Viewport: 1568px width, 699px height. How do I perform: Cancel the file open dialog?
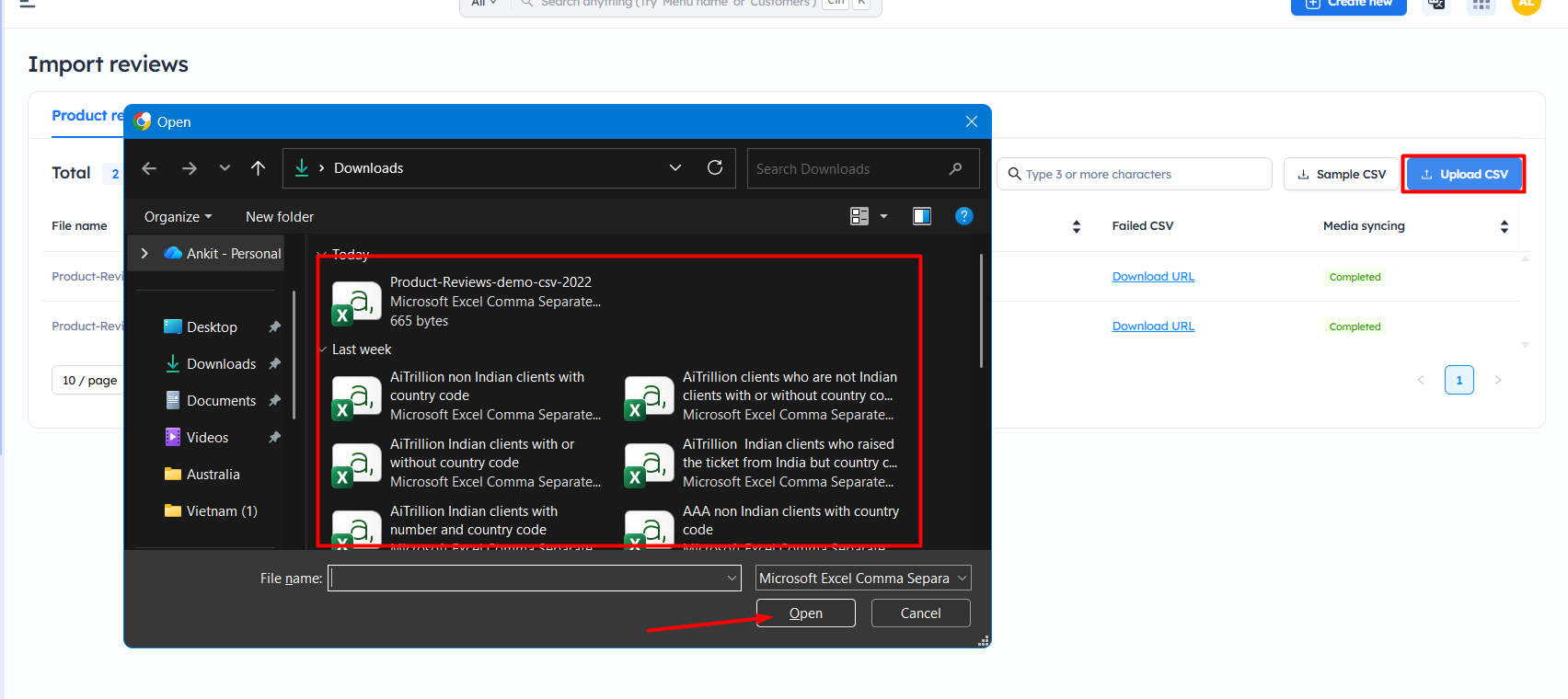[x=920, y=613]
